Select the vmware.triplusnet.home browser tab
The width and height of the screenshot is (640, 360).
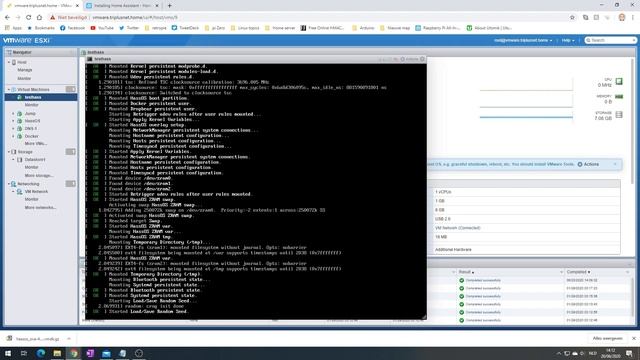click(x=41, y=6)
